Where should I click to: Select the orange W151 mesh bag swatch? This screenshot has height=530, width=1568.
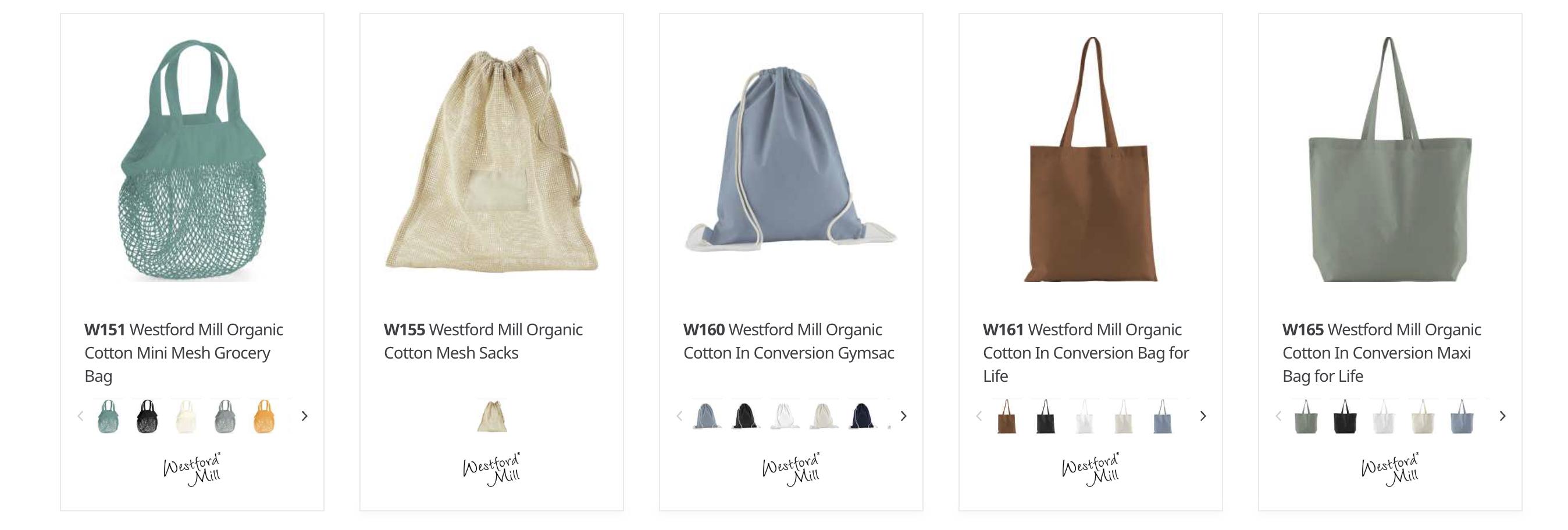(x=264, y=416)
